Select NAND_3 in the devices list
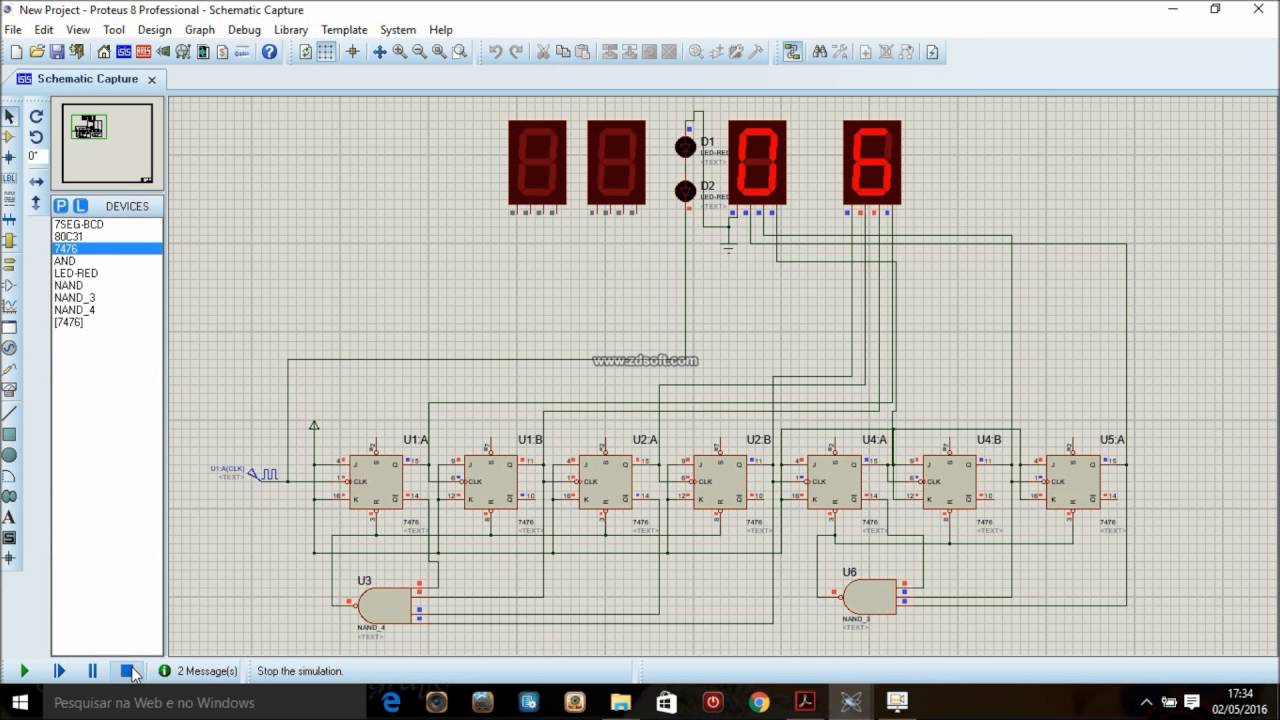Viewport: 1280px width, 720px height. (x=107, y=298)
